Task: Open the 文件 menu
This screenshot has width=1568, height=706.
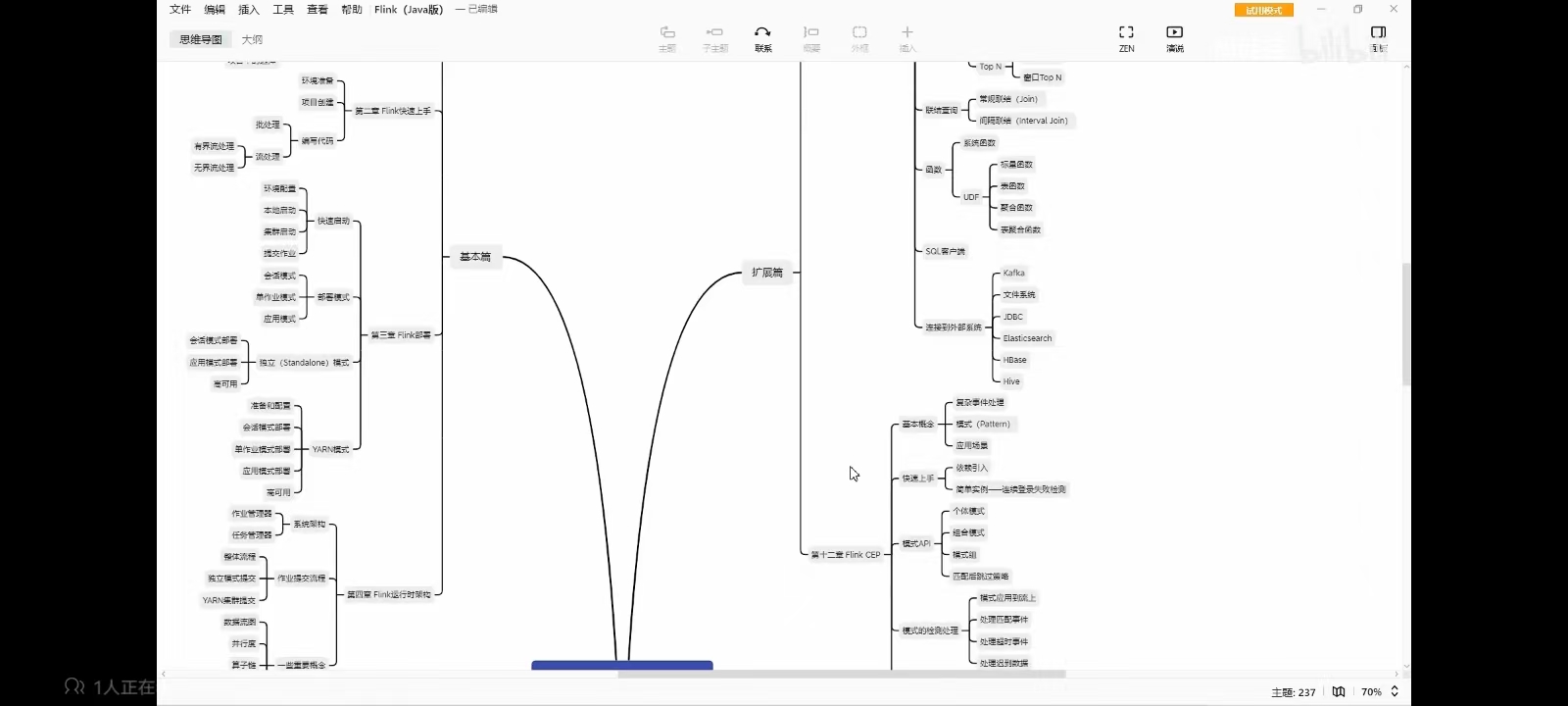Action: (x=180, y=9)
